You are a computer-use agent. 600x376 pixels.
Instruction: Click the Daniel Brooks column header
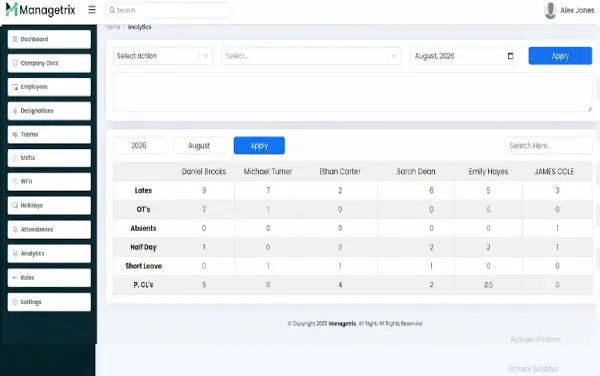pos(204,171)
